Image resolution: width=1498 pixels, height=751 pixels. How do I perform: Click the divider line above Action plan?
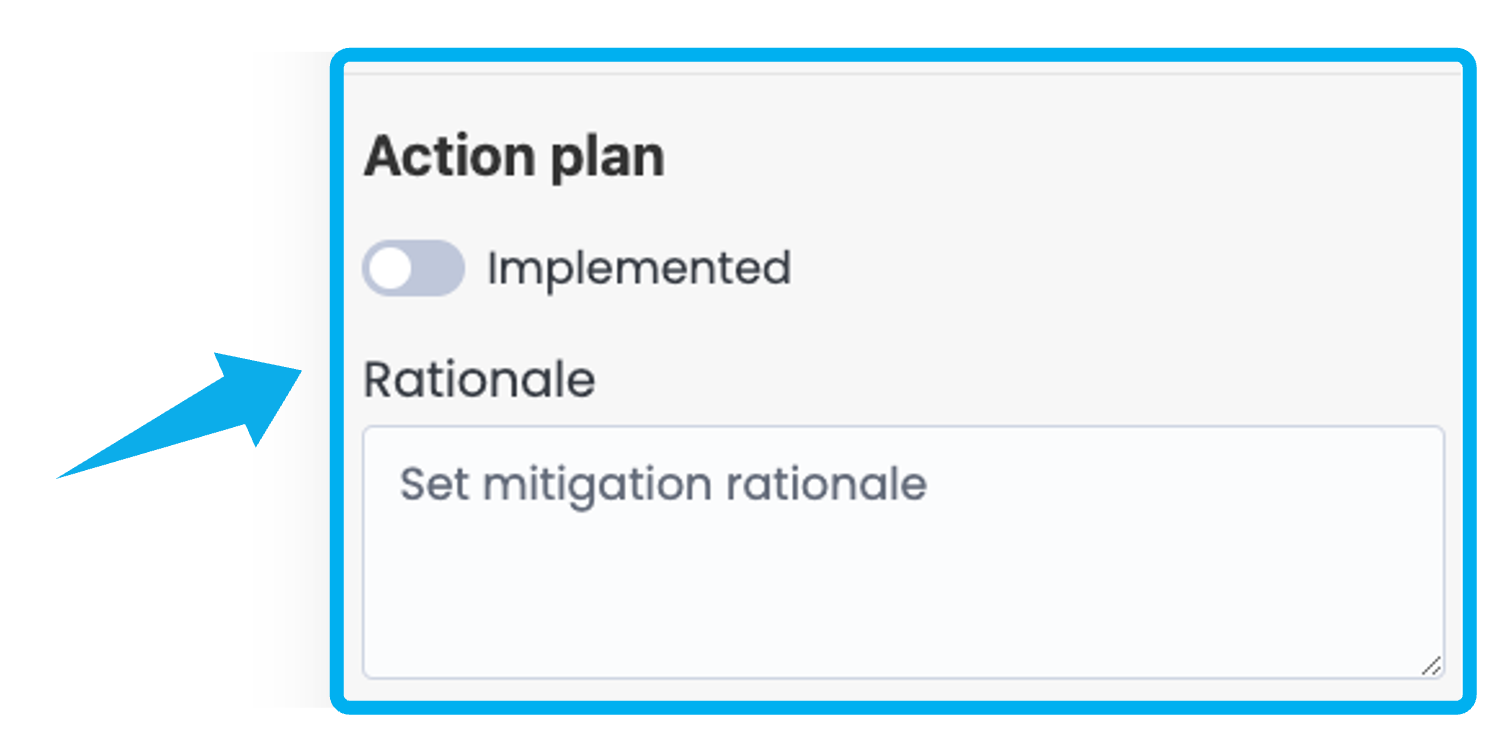[902, 74]
